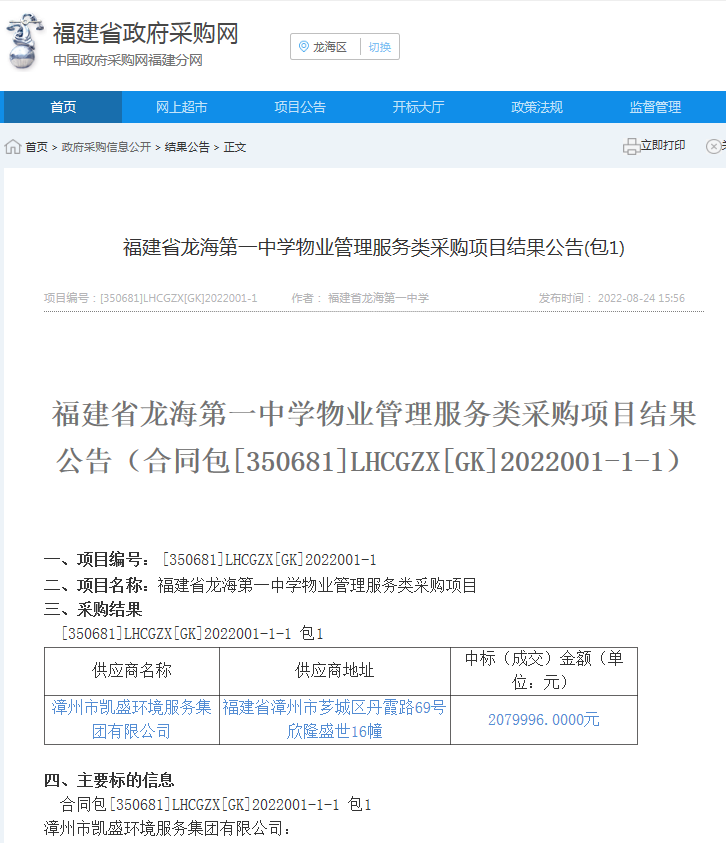Click the circled X close icon at right

pos(713,146)
